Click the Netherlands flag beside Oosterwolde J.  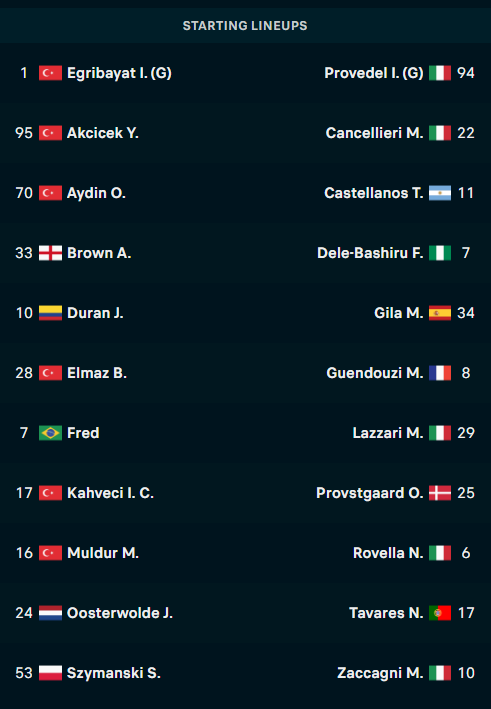[50, 613]
